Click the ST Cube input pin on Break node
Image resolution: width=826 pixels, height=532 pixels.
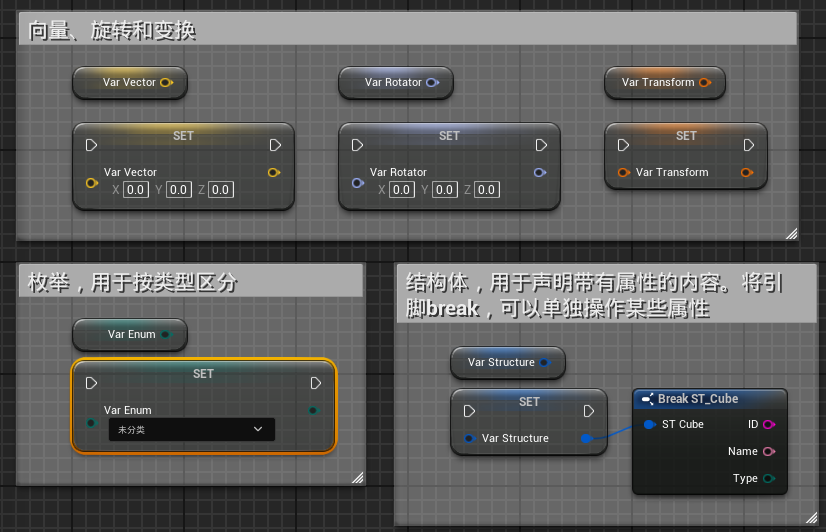[x=649, y=425]
